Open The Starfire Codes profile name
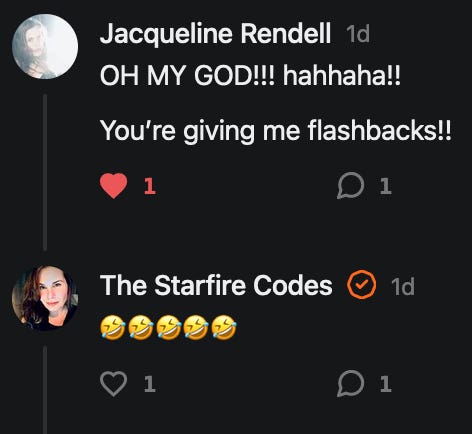472x434 pixels. (x=216, y=285)
